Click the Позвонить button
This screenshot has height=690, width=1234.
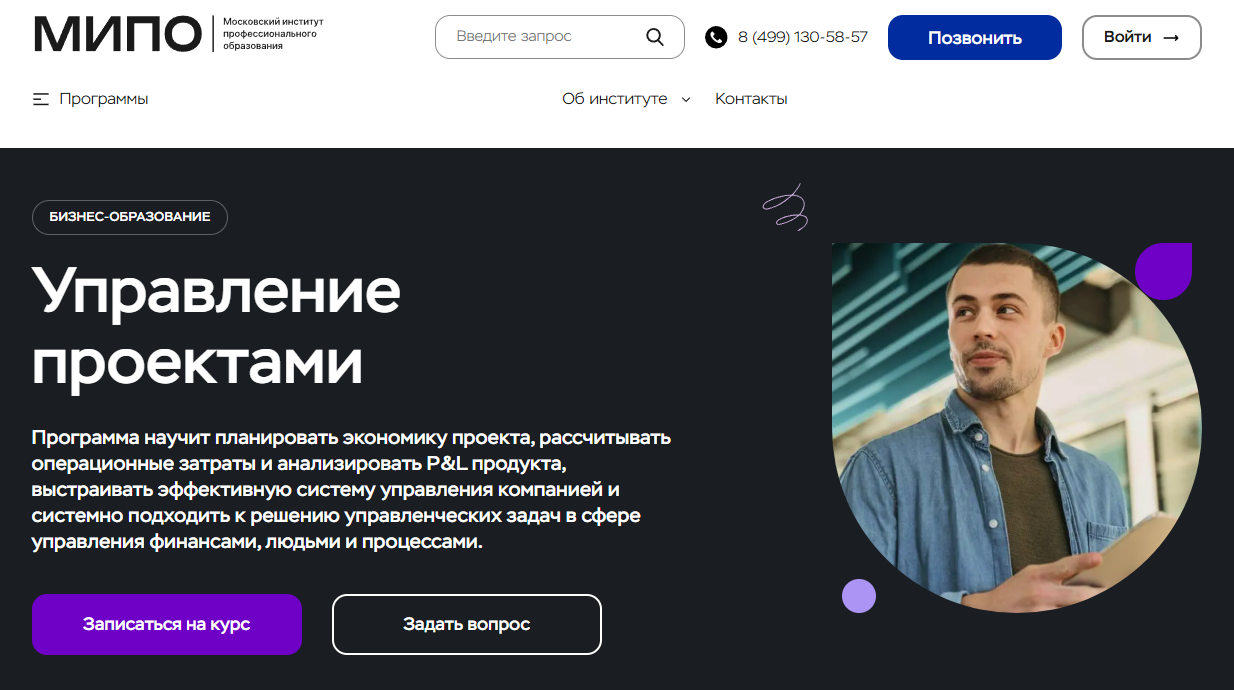click(x=975, y=38)
